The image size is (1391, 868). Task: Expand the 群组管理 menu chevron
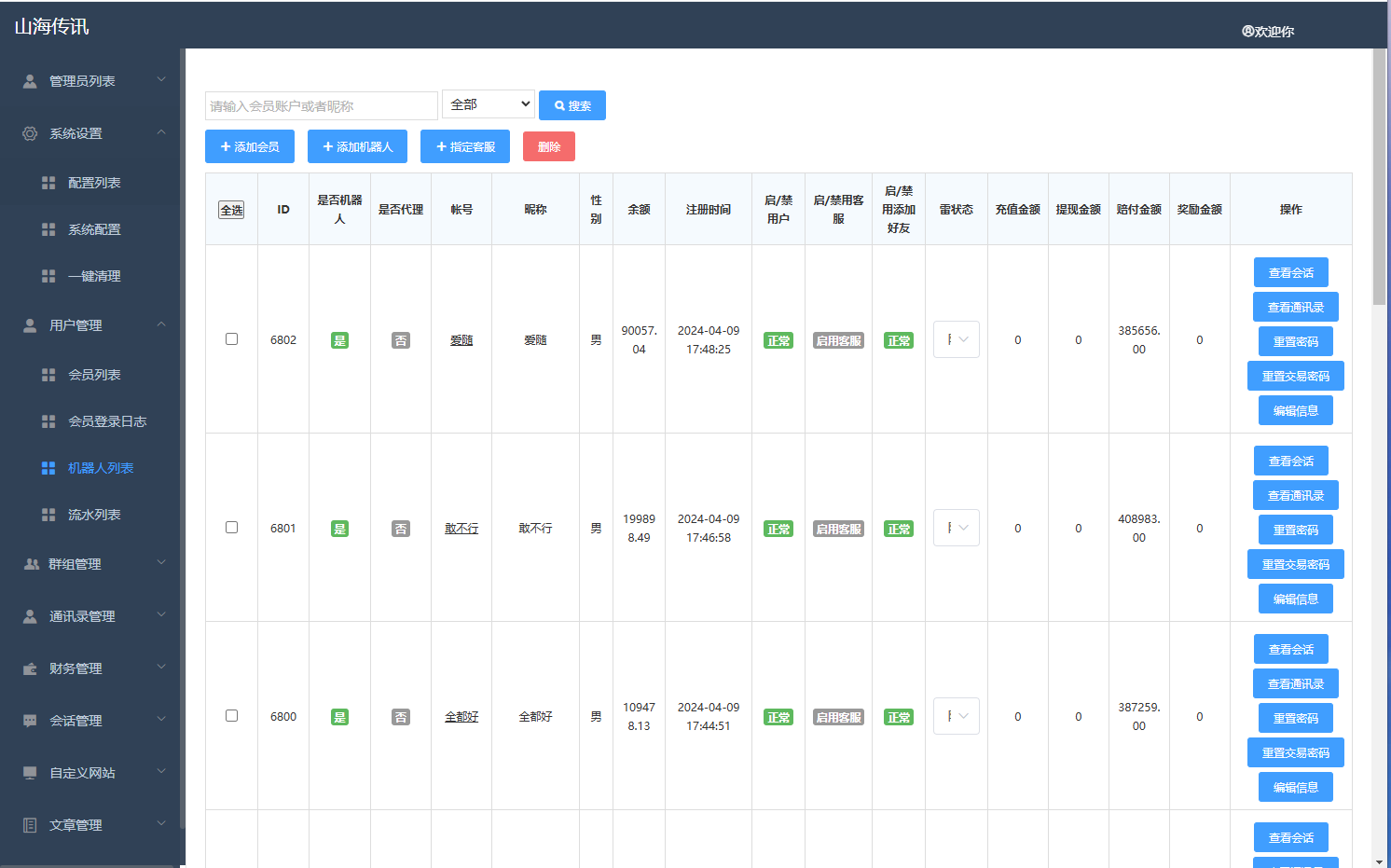(161, 563)
